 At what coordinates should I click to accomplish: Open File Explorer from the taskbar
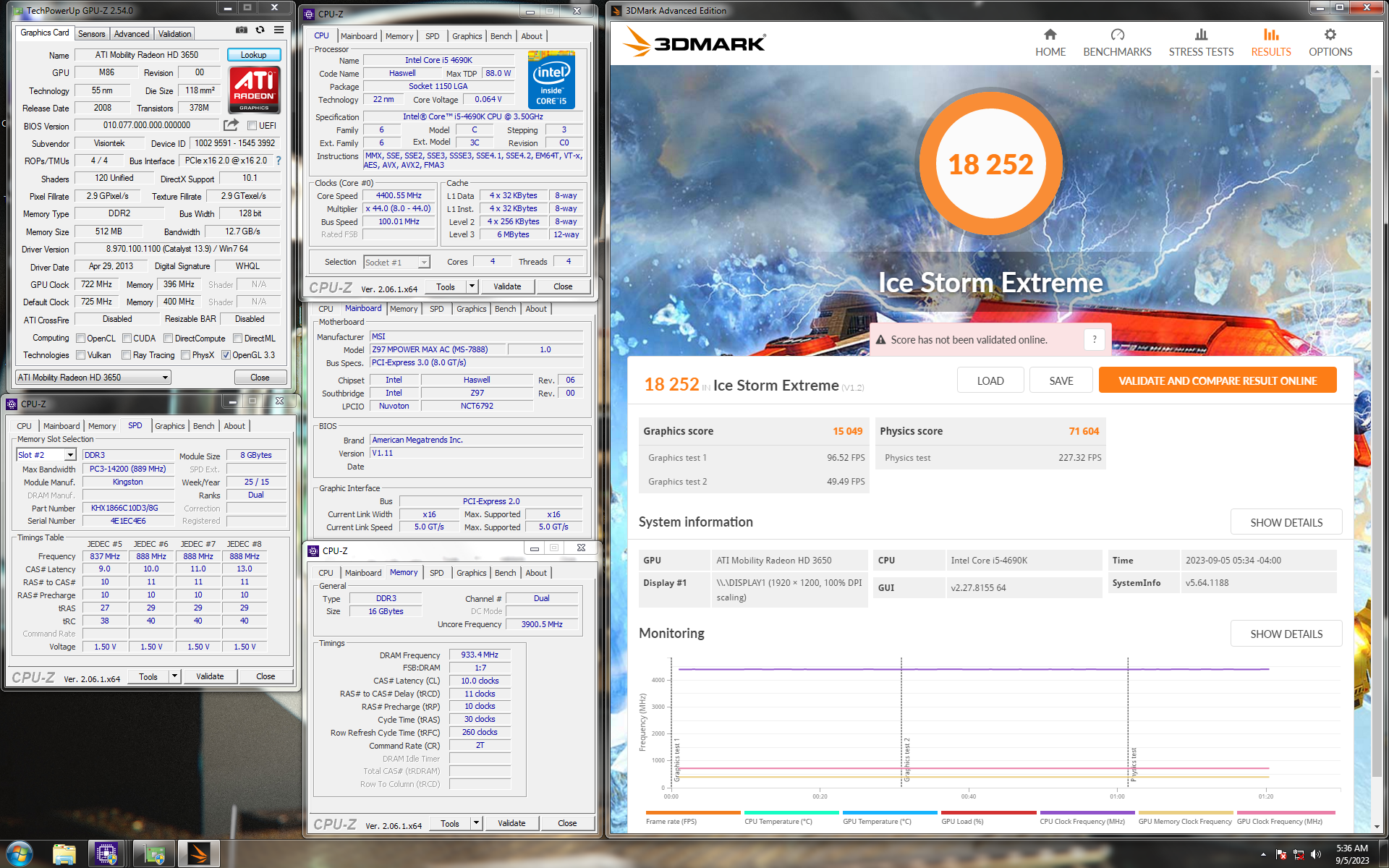point(64,854)
